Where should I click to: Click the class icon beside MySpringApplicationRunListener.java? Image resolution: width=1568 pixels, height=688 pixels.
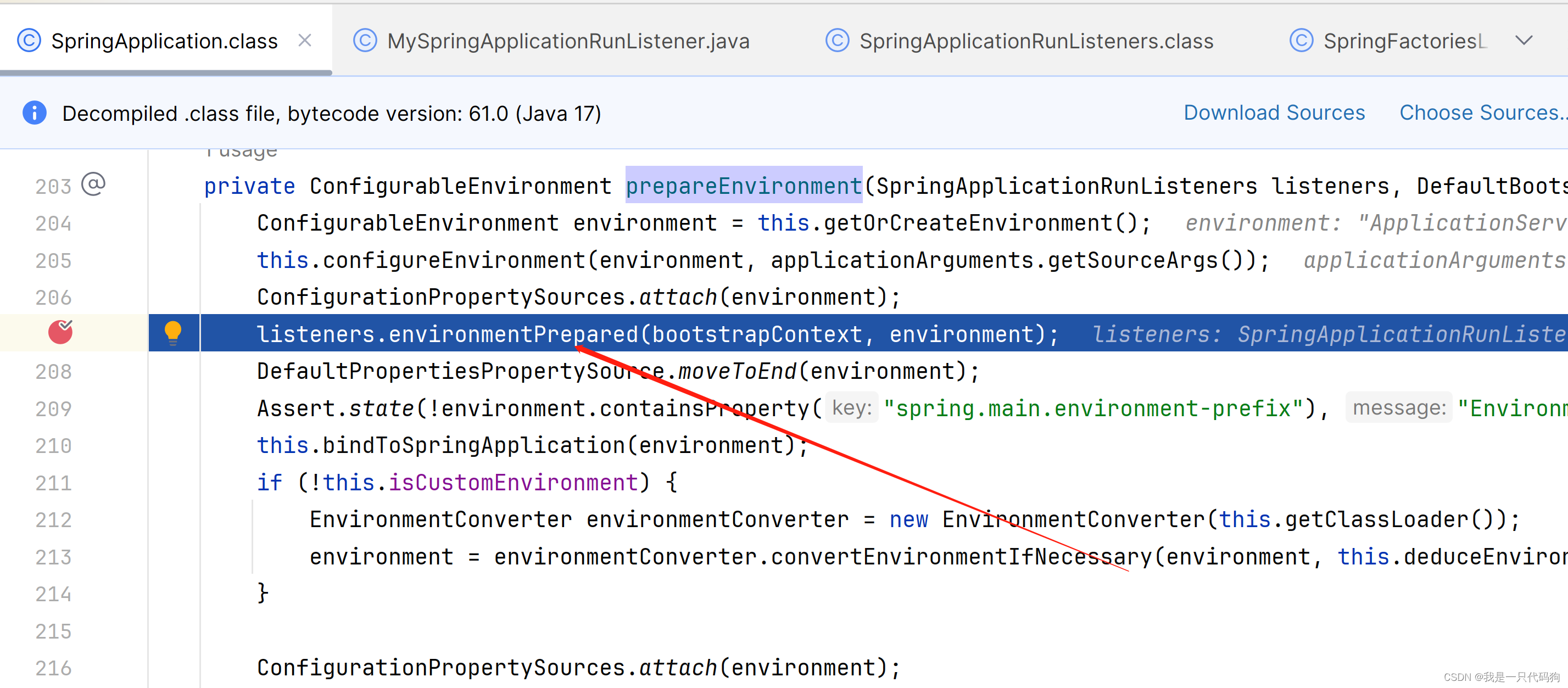[365, 40]
